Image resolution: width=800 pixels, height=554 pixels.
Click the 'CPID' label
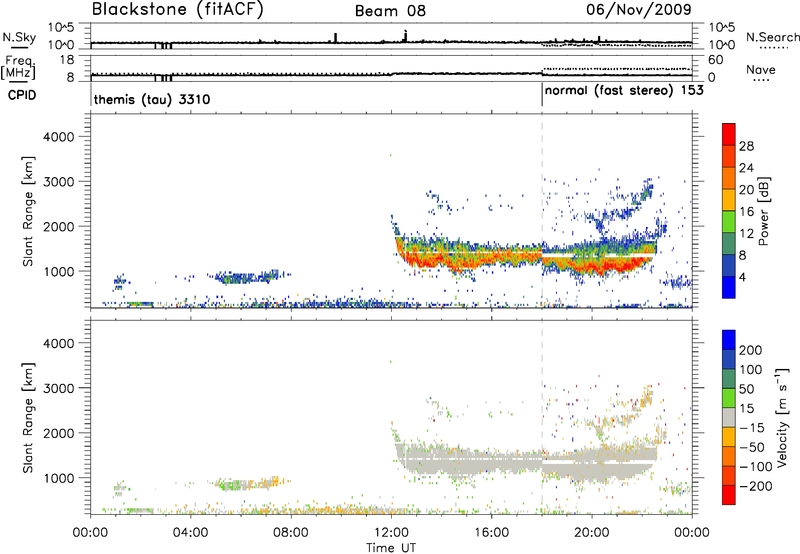(x=22, y=95)
